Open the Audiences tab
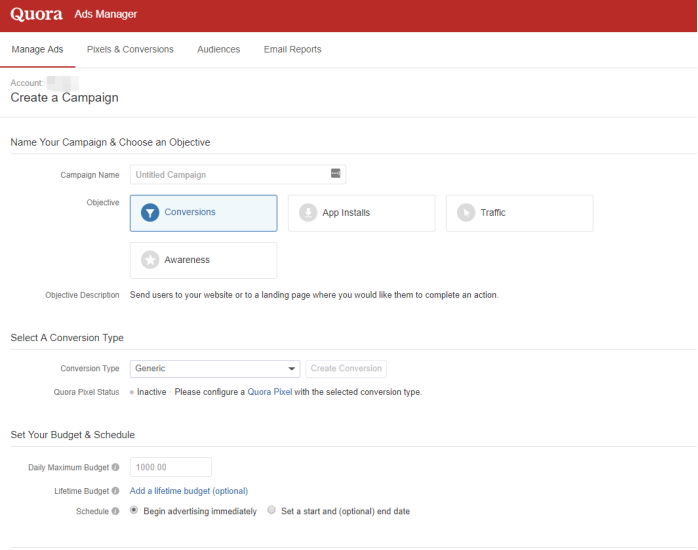Image resolution: width=698 pixels, height=550 pixels. tap(218, 49)
